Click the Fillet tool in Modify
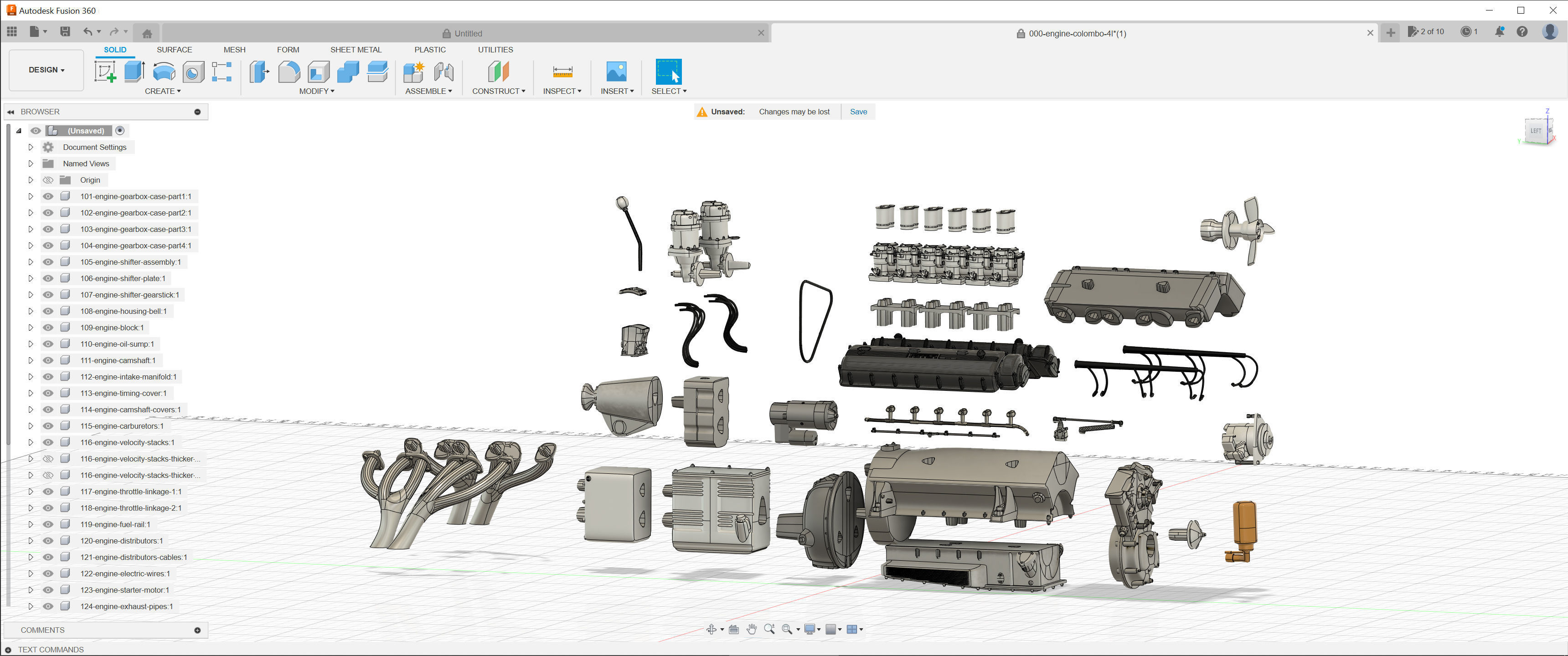Image resolution: width=1568 pixels, height=656 pixels. 289,72
